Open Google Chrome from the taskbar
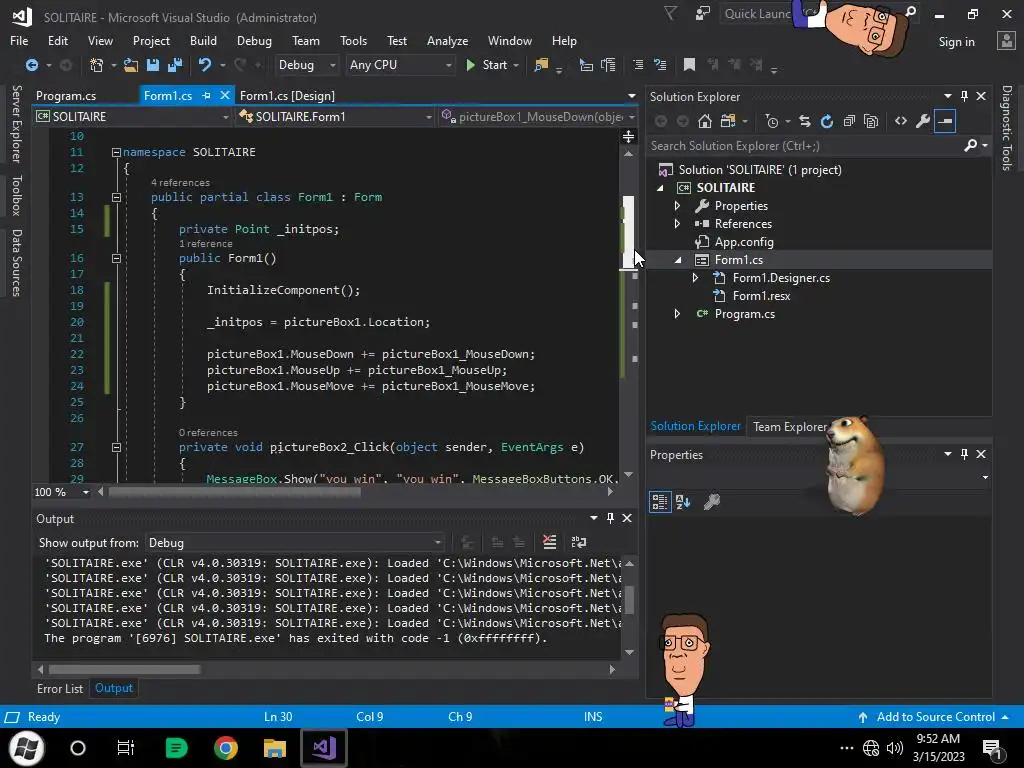Screen dimensions: 1024x768 tap(225, 748)
